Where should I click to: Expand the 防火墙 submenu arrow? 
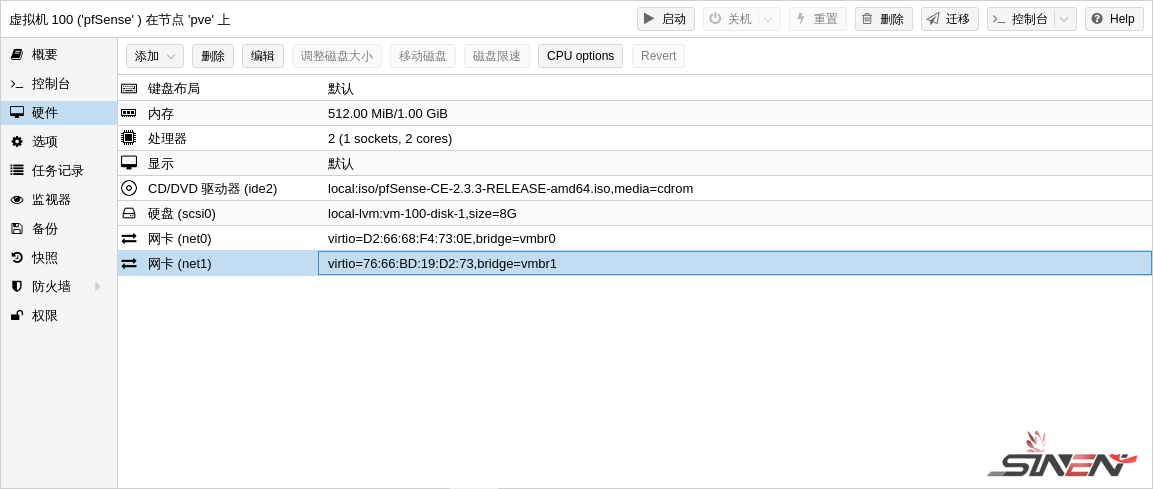(x=97, y=286)
